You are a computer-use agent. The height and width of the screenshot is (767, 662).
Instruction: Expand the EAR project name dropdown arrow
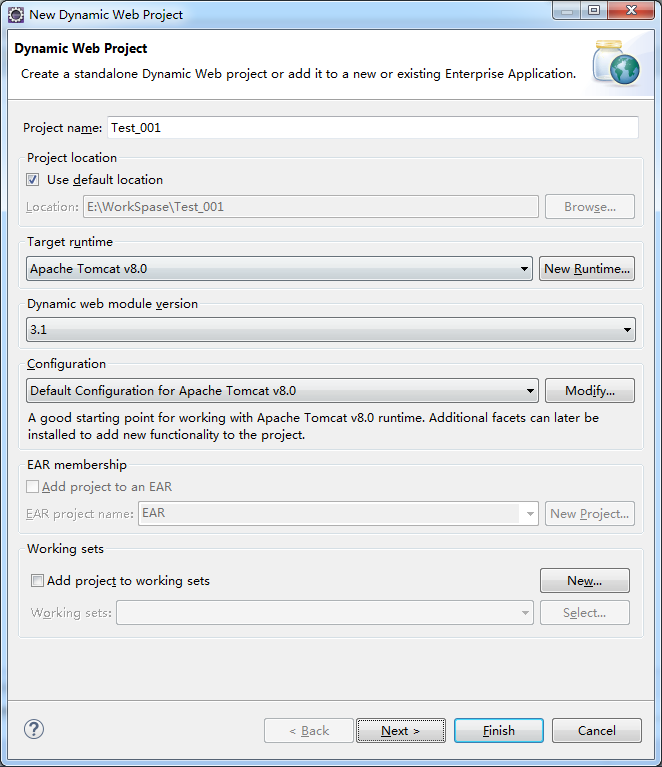(x=530, y=514)
